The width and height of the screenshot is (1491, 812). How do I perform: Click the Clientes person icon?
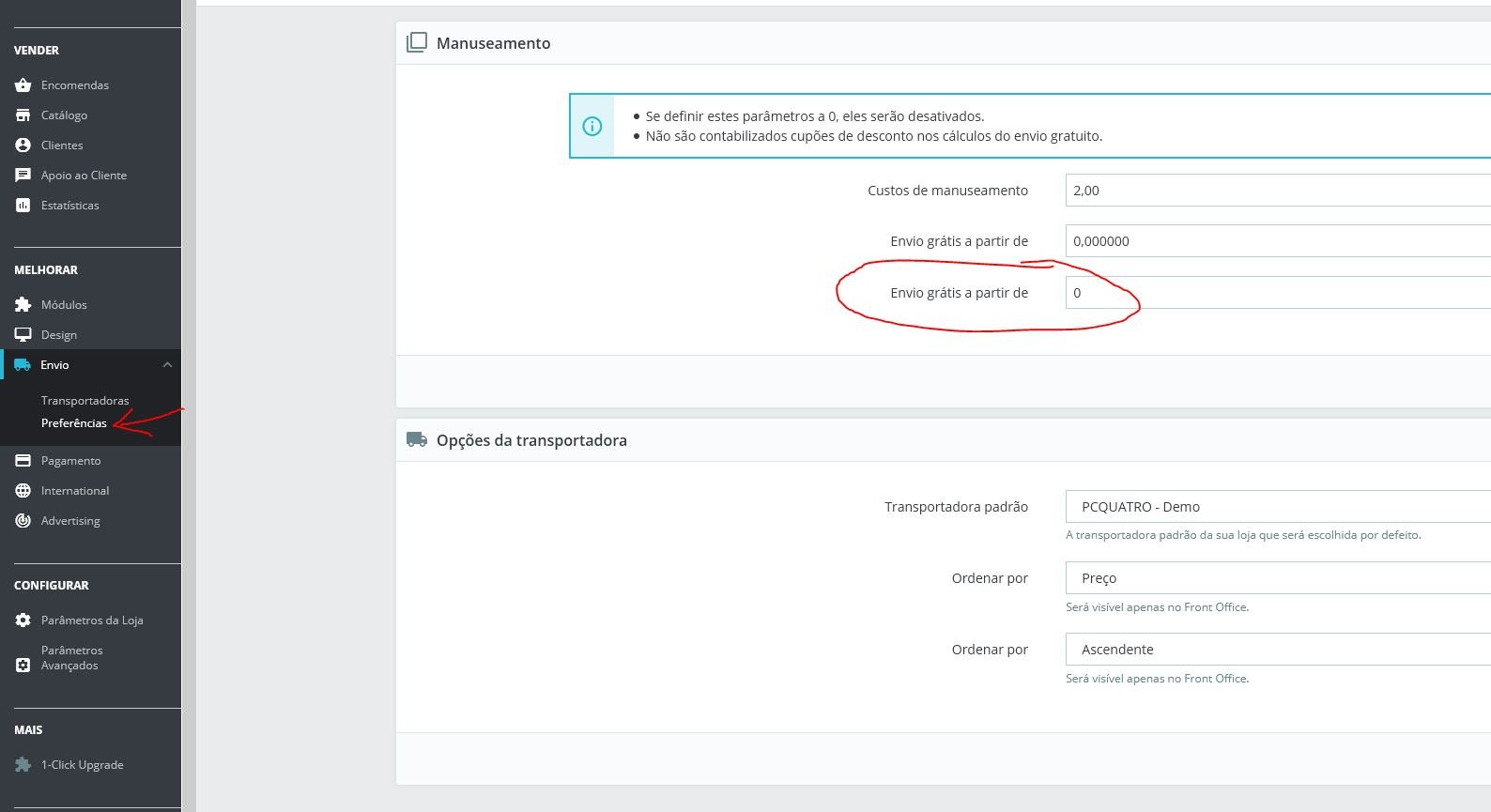pos(23,146)
